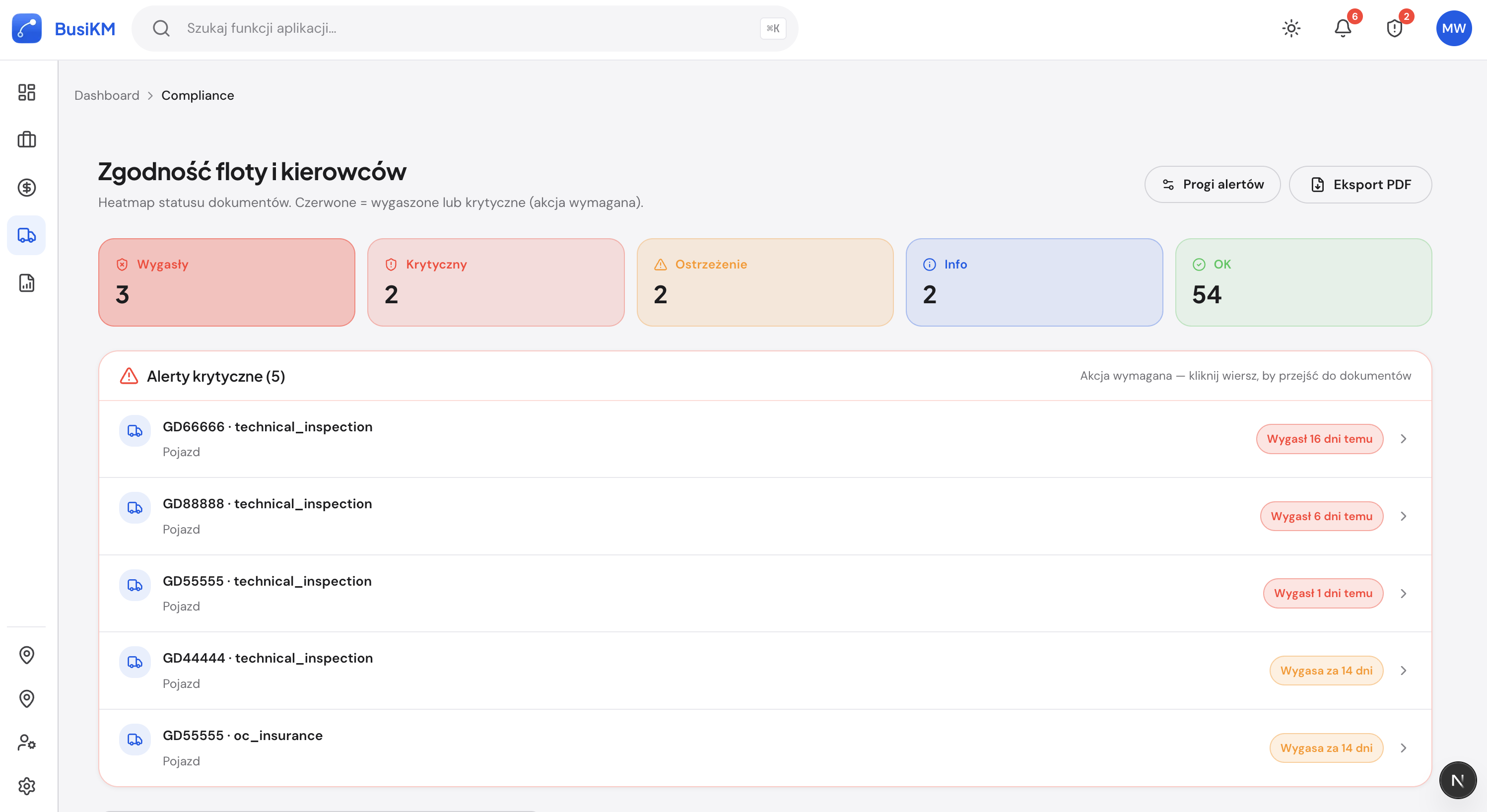This screenshot has width=1487, height=812.
Task: Click the BusiKM brand name
Action: (85, 28)
